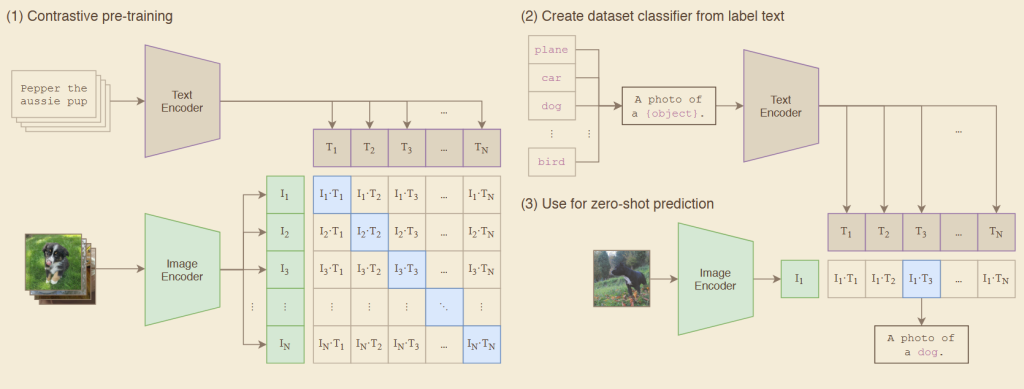
Task: Click the green I3 image embedding cell
Action: (x=285, y=270)
